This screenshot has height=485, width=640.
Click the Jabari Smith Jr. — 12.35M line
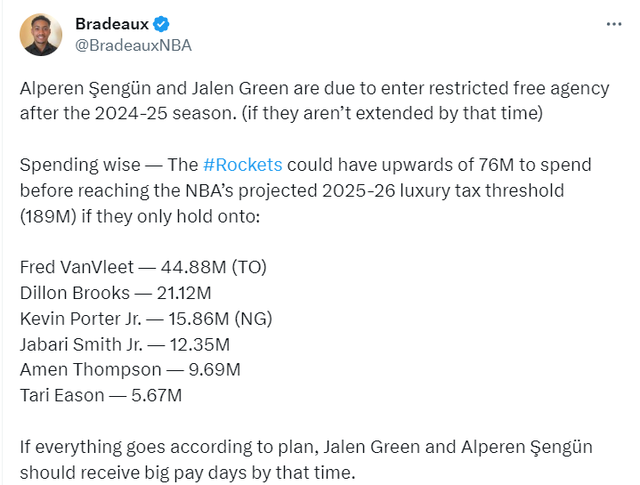point(125,345)
